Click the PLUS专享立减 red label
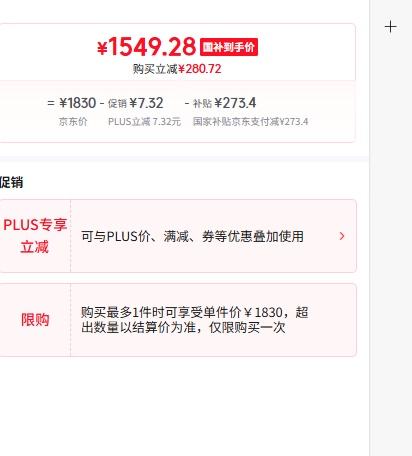The height and width of the screenshot is (456, 412). 35,236
